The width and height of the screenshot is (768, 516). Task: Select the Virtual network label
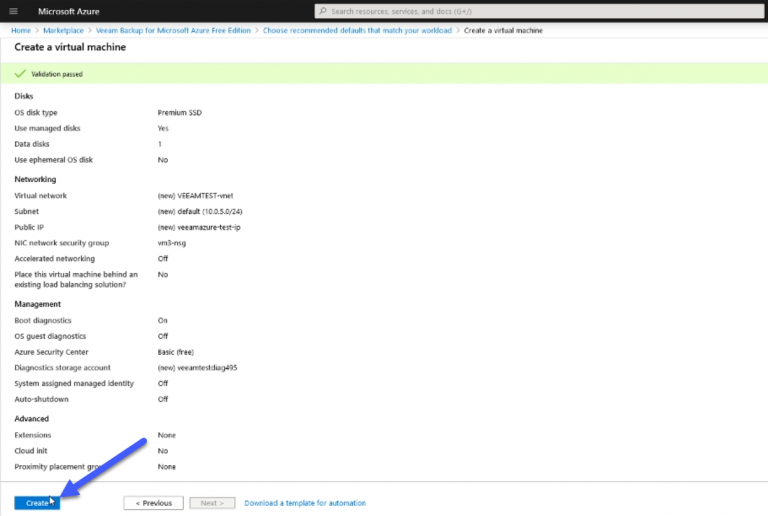tap(41, 195)
